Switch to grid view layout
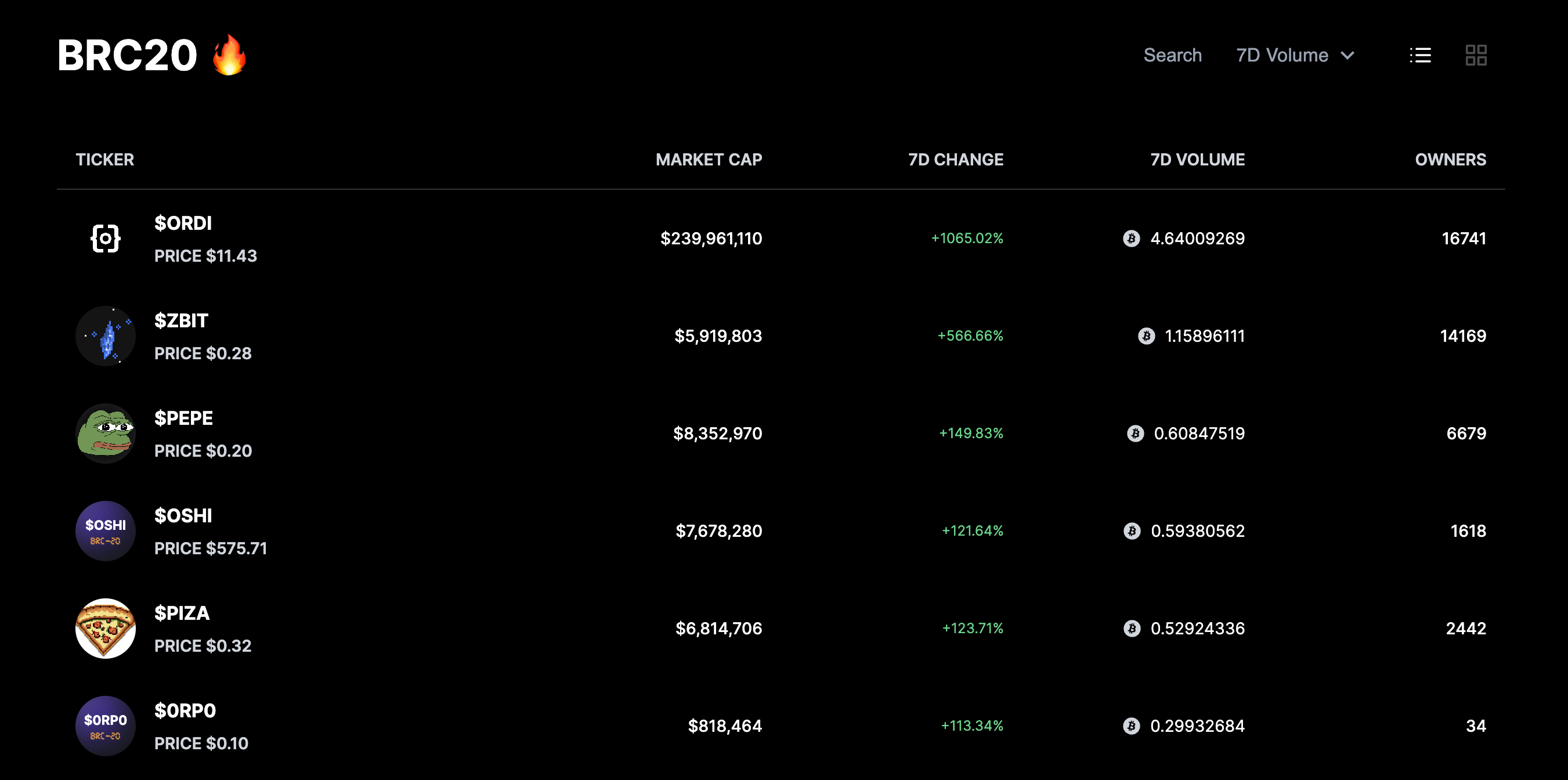 point(1476,55)
